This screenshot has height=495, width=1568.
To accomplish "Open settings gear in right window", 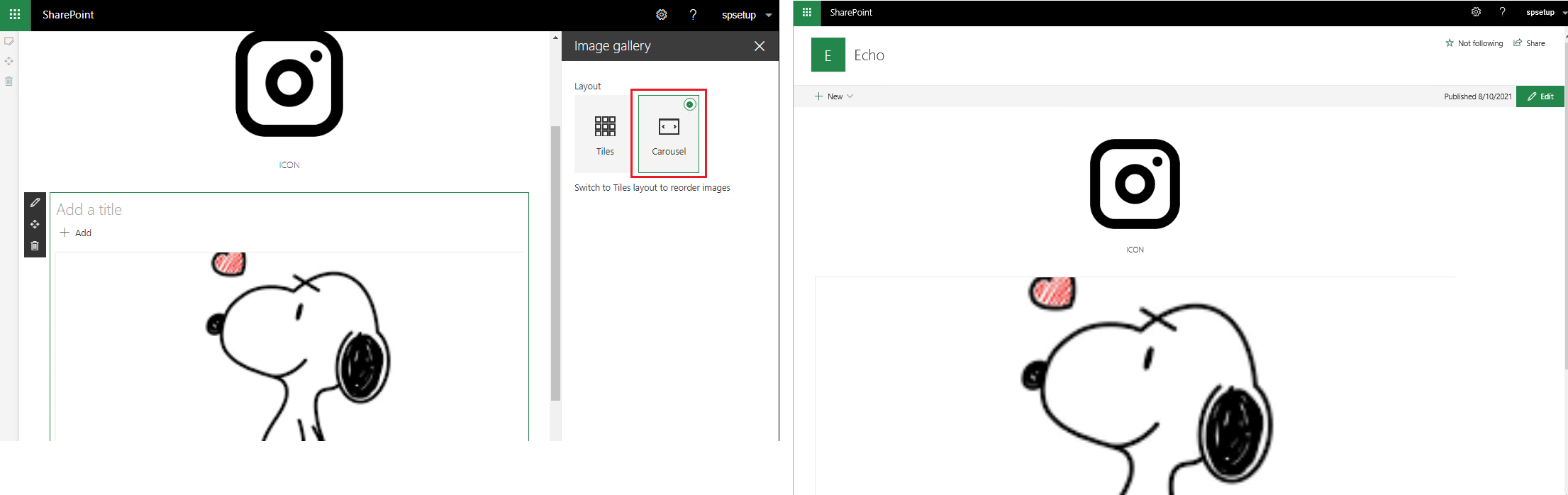I will tap(1476, 12).
